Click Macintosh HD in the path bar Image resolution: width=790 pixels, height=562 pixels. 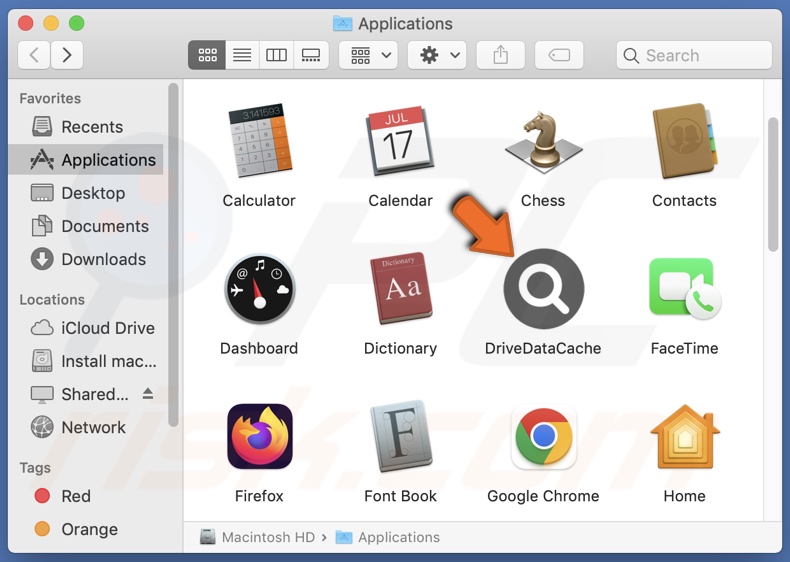pyautogui.click(x=257, y=537)
